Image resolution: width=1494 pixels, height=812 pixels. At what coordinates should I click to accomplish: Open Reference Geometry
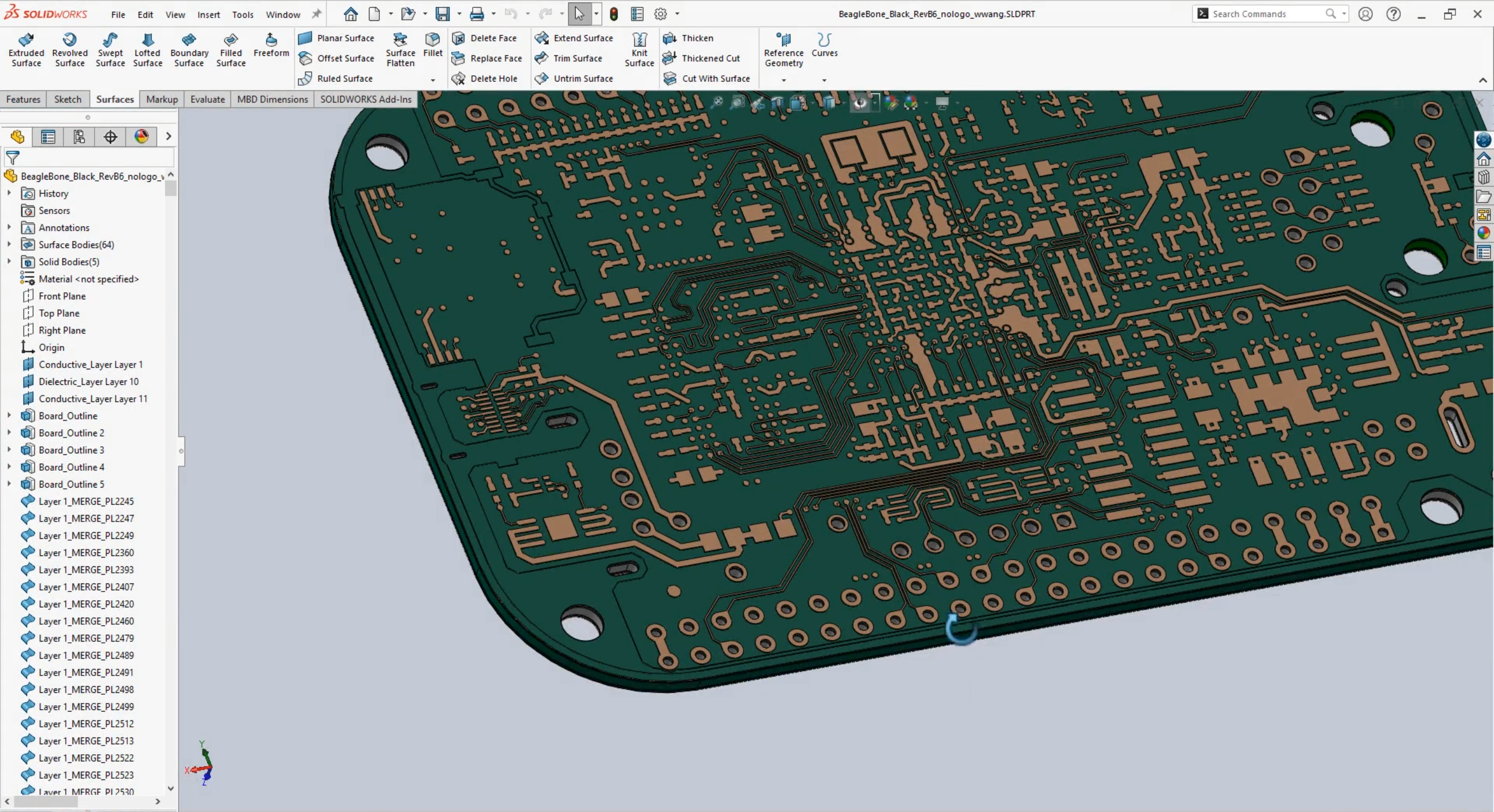point(783,49)
